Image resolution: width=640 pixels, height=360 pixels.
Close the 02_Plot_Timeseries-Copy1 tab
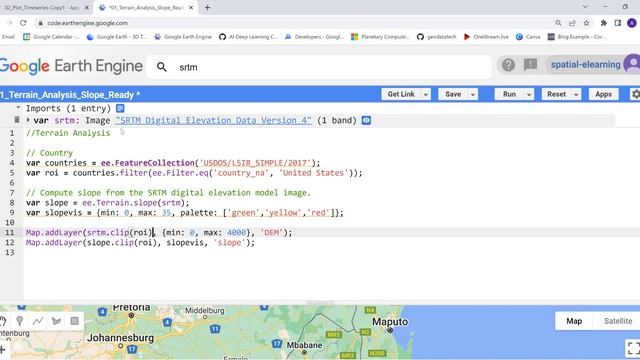point(87,7)
